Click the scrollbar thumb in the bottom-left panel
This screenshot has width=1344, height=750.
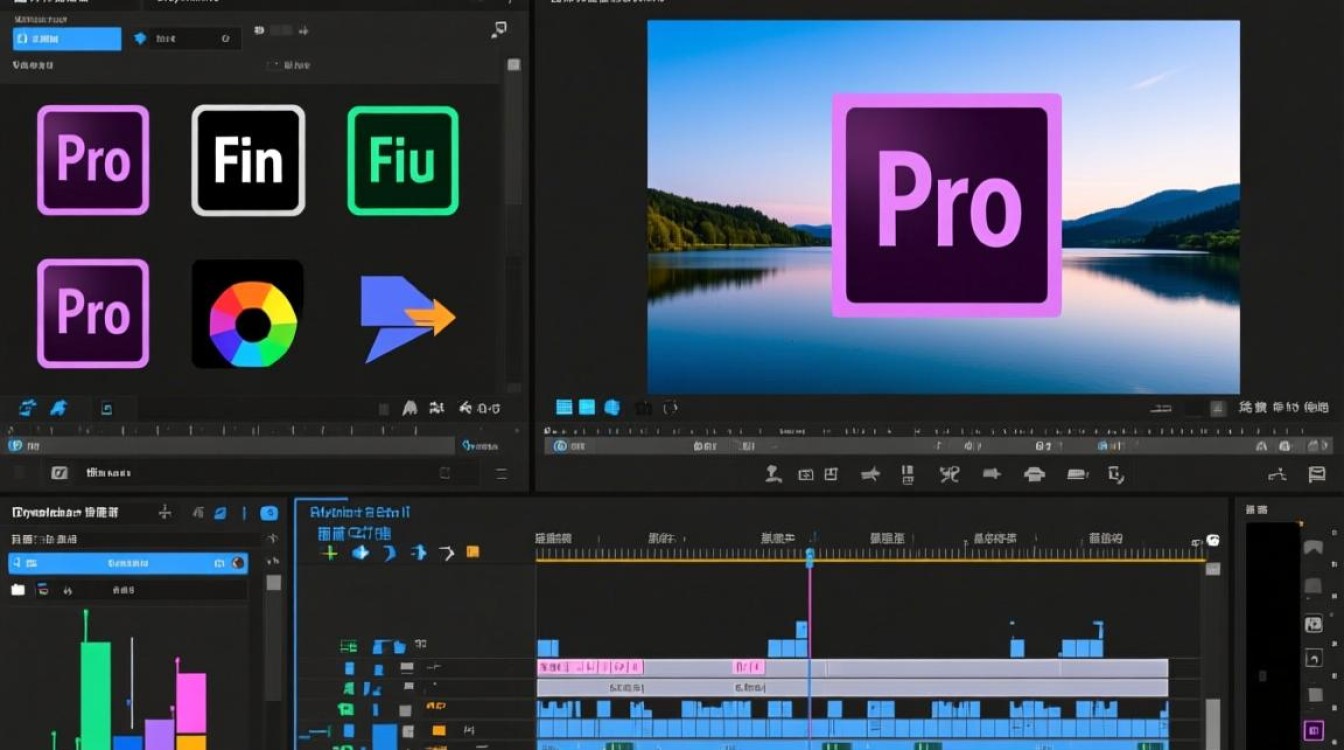tap(273, 583)
